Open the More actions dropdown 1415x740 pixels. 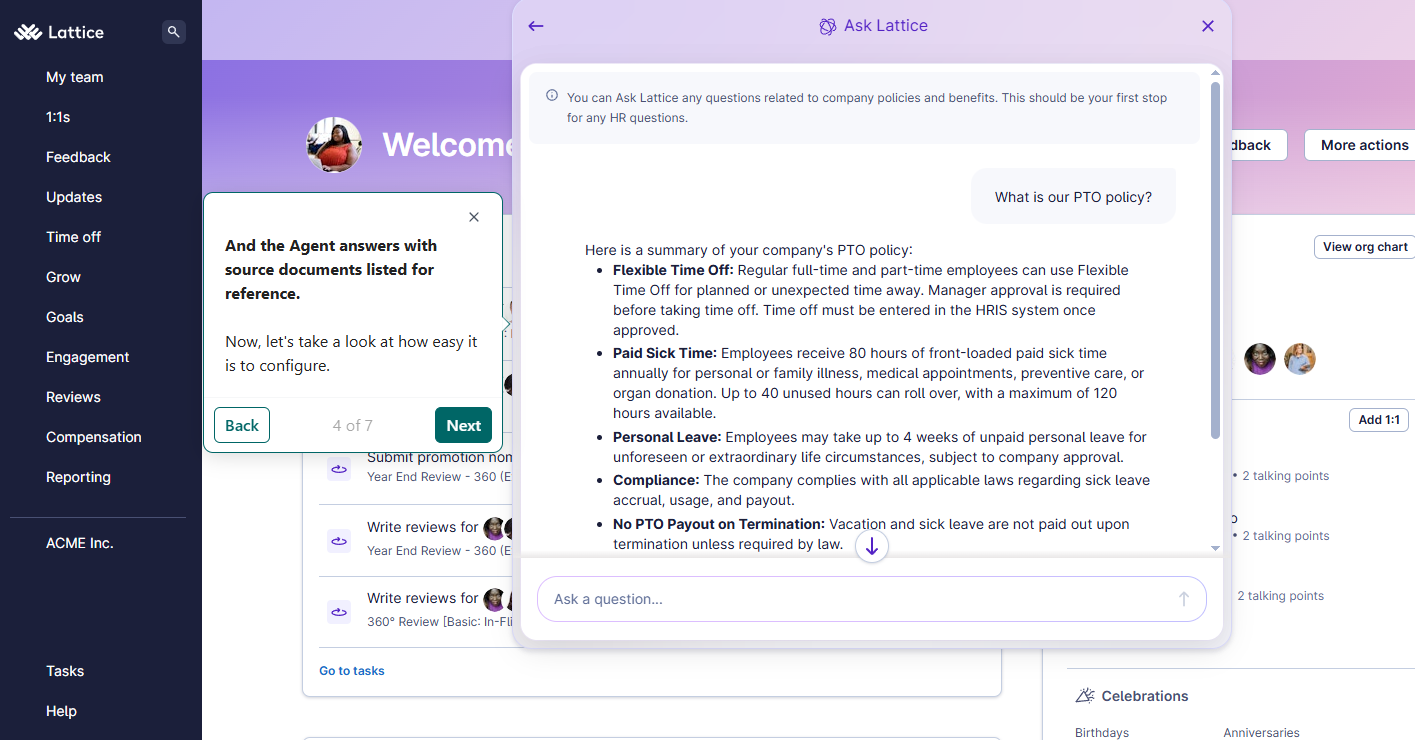point(1364,145)
